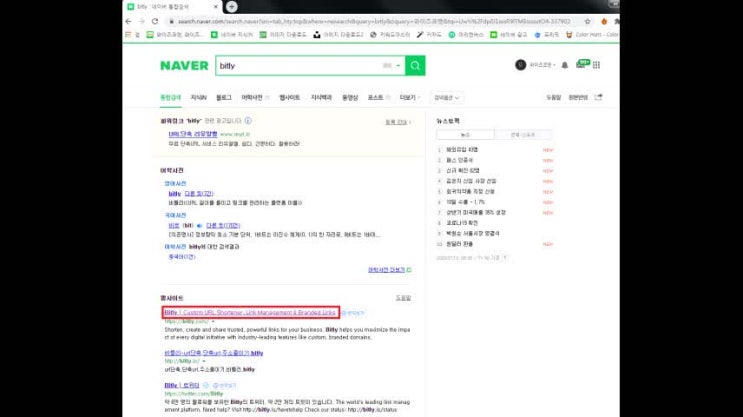Click the 도움말 link in top-right tab row

click(553, 97)
